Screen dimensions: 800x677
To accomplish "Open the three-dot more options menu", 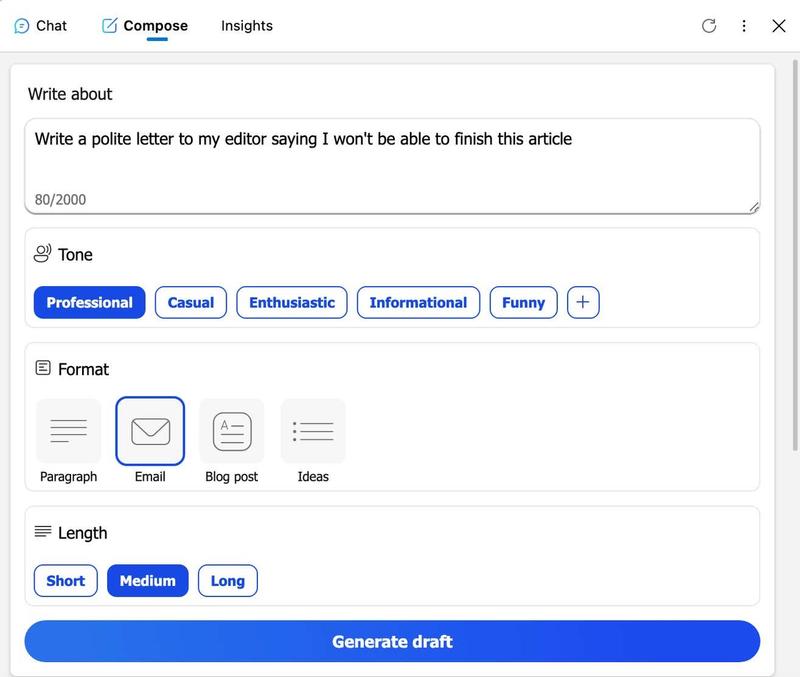I will (744, 26).
